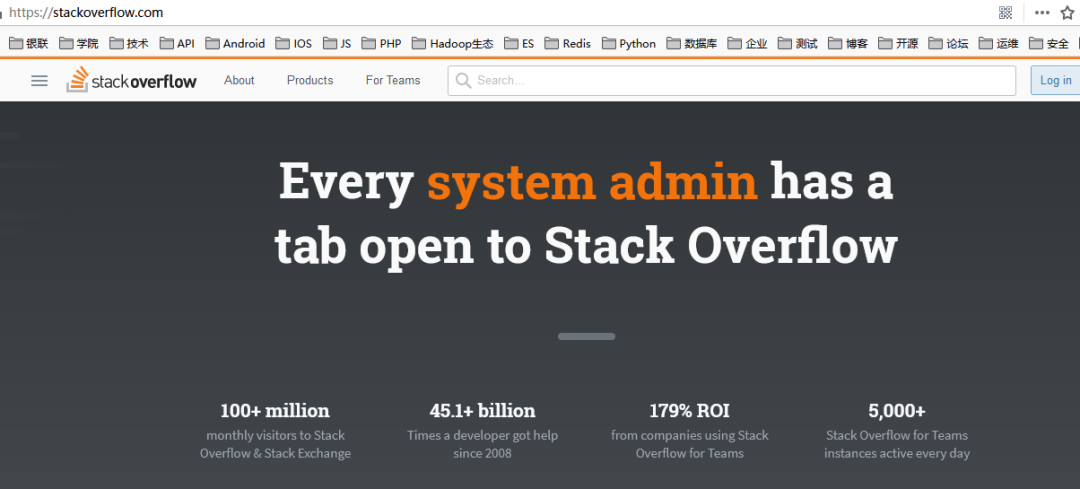Image resolution: width=1080 pixels, height=489 pixels.
Task: Open the 技术 bookmark folder
Action: click(x=129, y=43)
